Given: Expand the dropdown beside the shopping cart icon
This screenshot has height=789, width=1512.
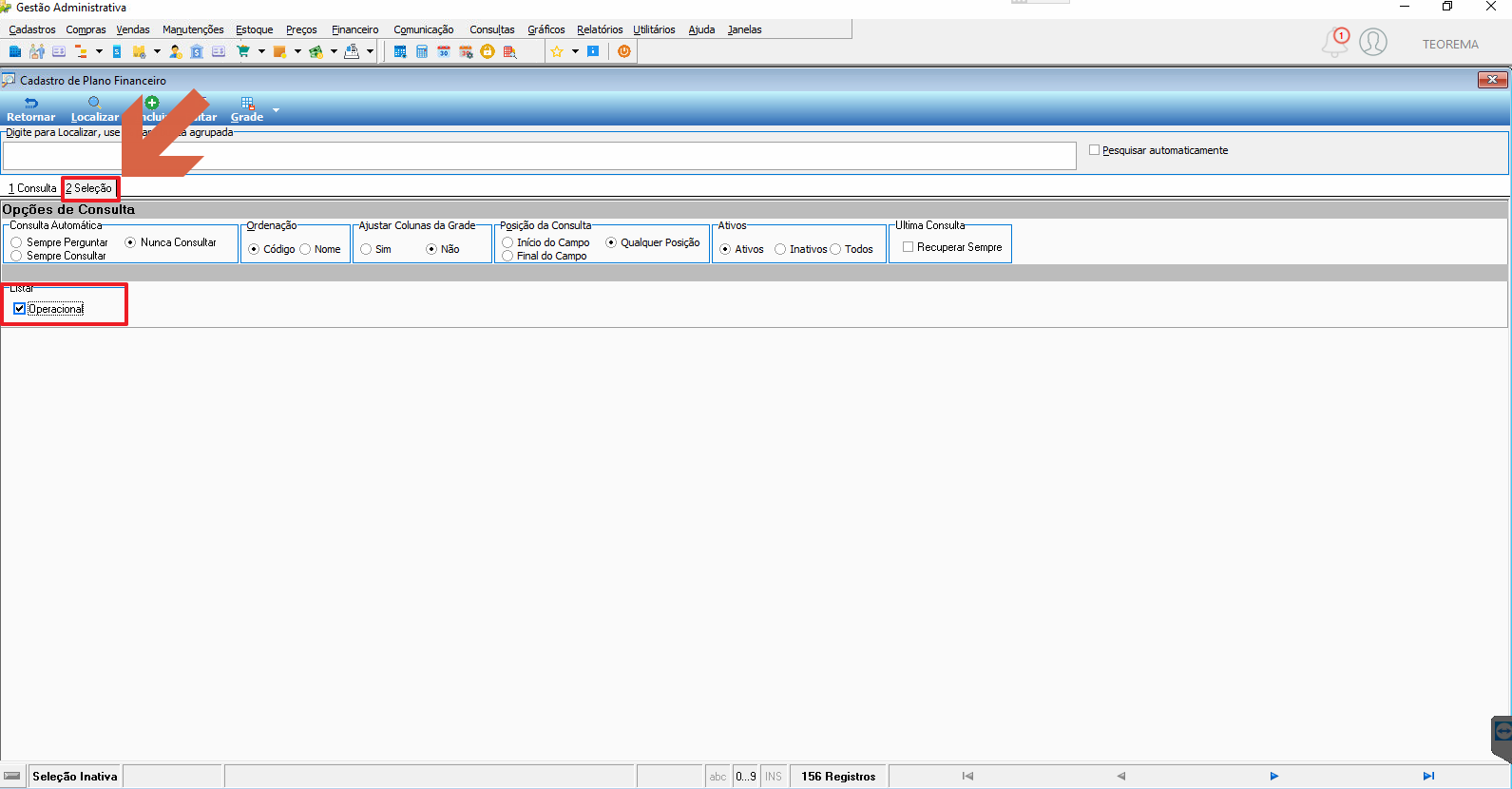Looking at the screenshot, I should pyautogui.click(x=261, y=51).
